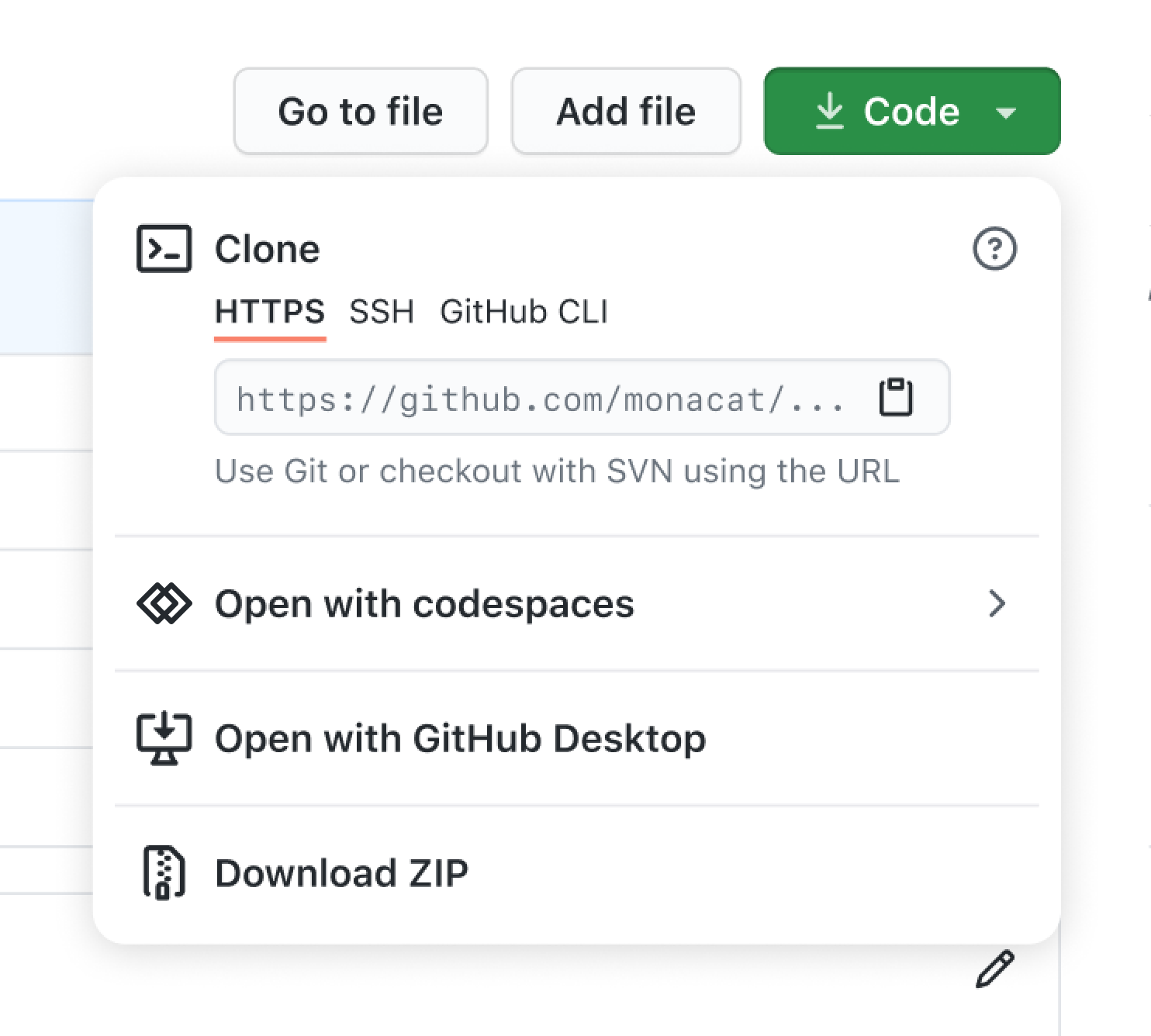This screenshot has width=1151, height=1036.
Task: Switch to the GitHub CLI clone option
Action: [x=524, y=312]
